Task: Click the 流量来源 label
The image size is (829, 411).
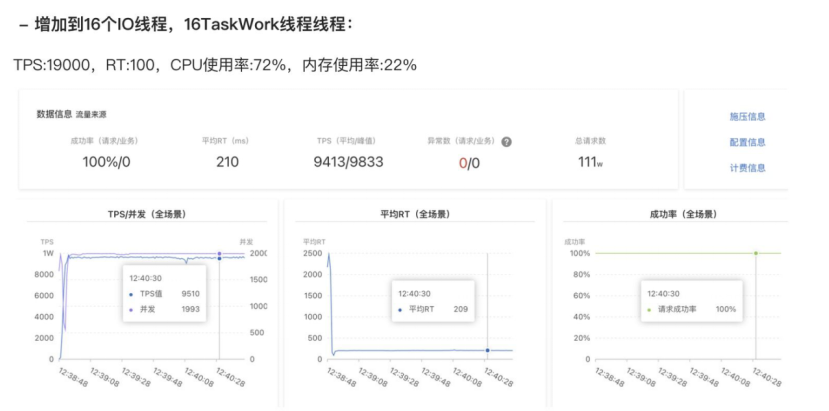Action: [x=91, y=114]
